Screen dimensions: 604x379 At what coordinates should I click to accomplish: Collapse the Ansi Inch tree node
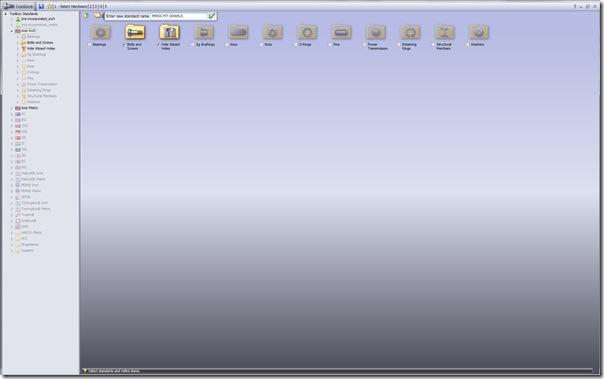pyautogui.click(x=12, y=31)
